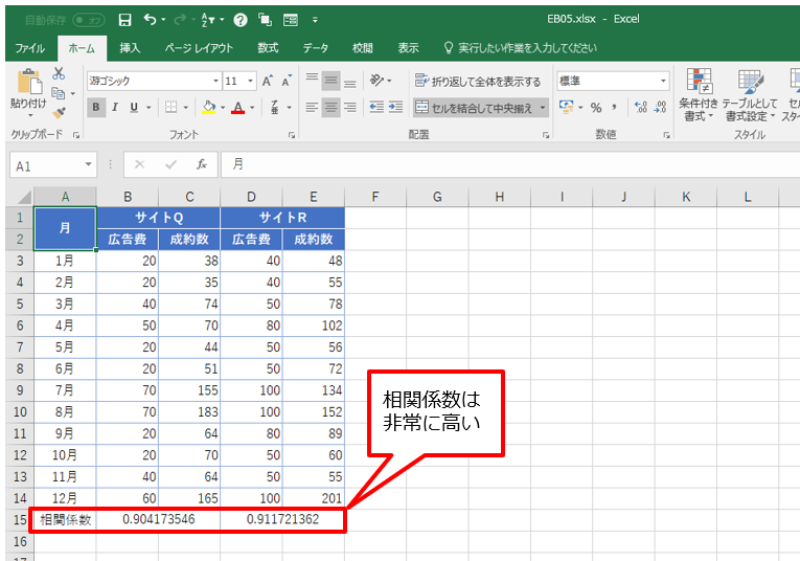Select cell containing 0.904173546
800x561 pixels.
[159, 520]
